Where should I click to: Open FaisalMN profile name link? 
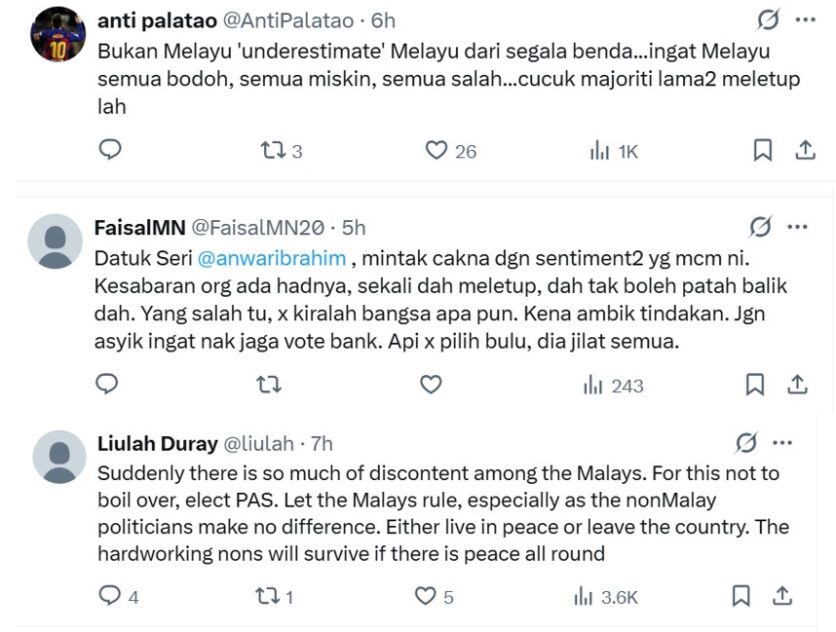point(139,228)
